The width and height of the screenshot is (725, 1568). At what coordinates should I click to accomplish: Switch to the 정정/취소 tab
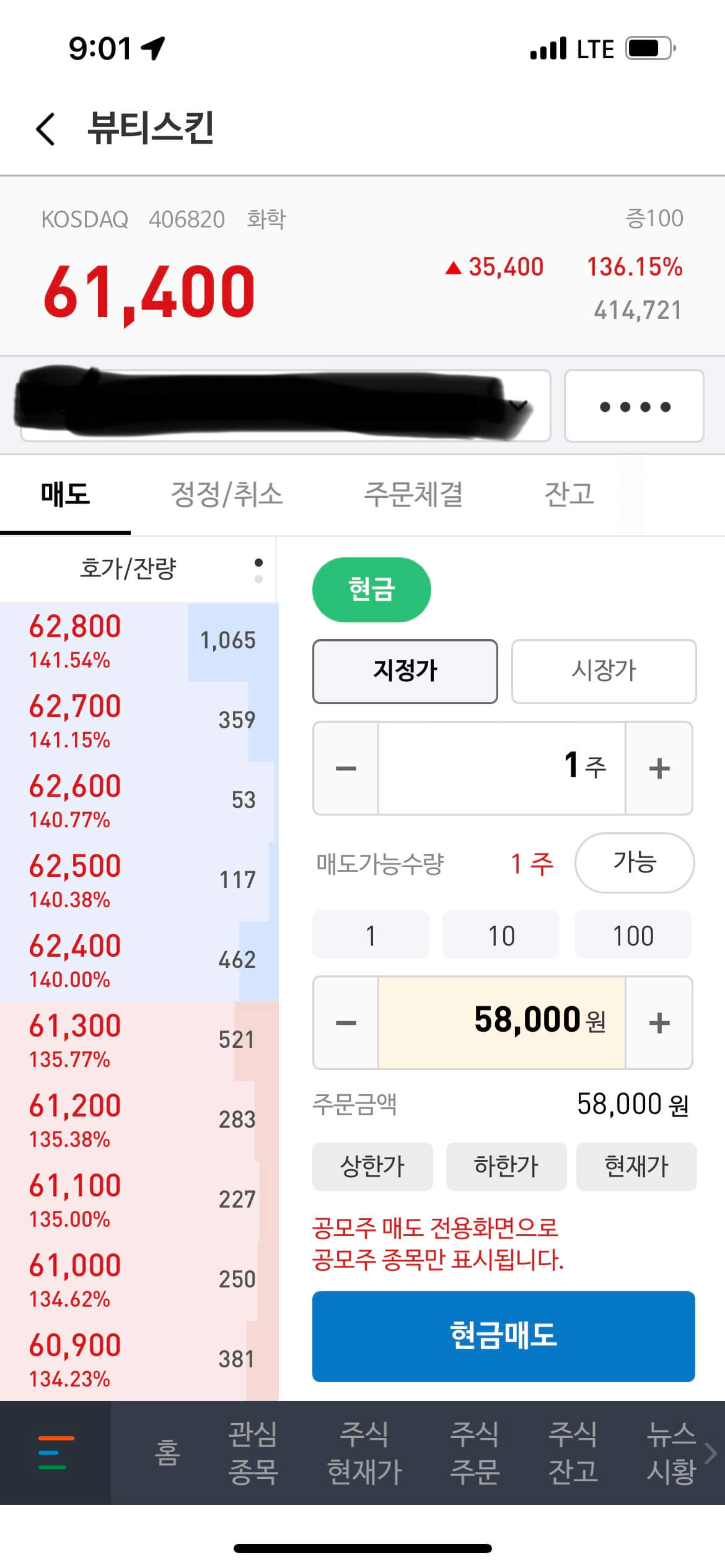coord(227,494)
